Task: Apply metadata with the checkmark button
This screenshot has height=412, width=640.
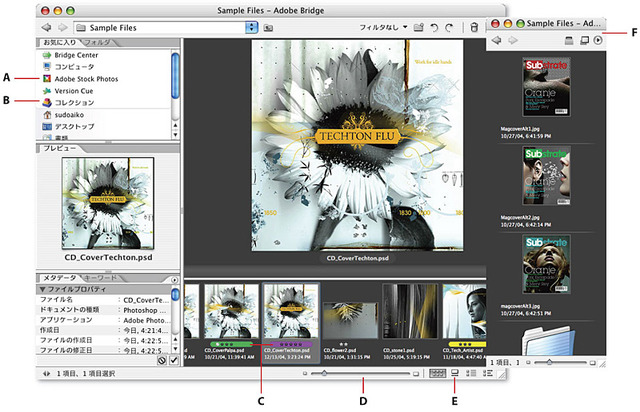Action: pos(174,360)
